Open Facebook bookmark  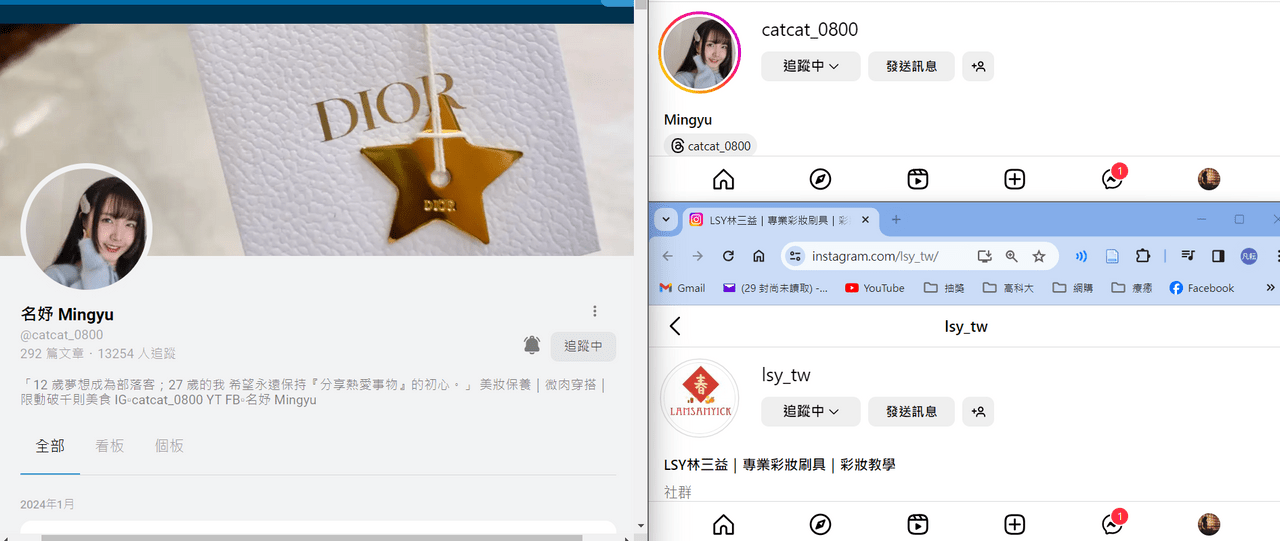point(1202,288)
